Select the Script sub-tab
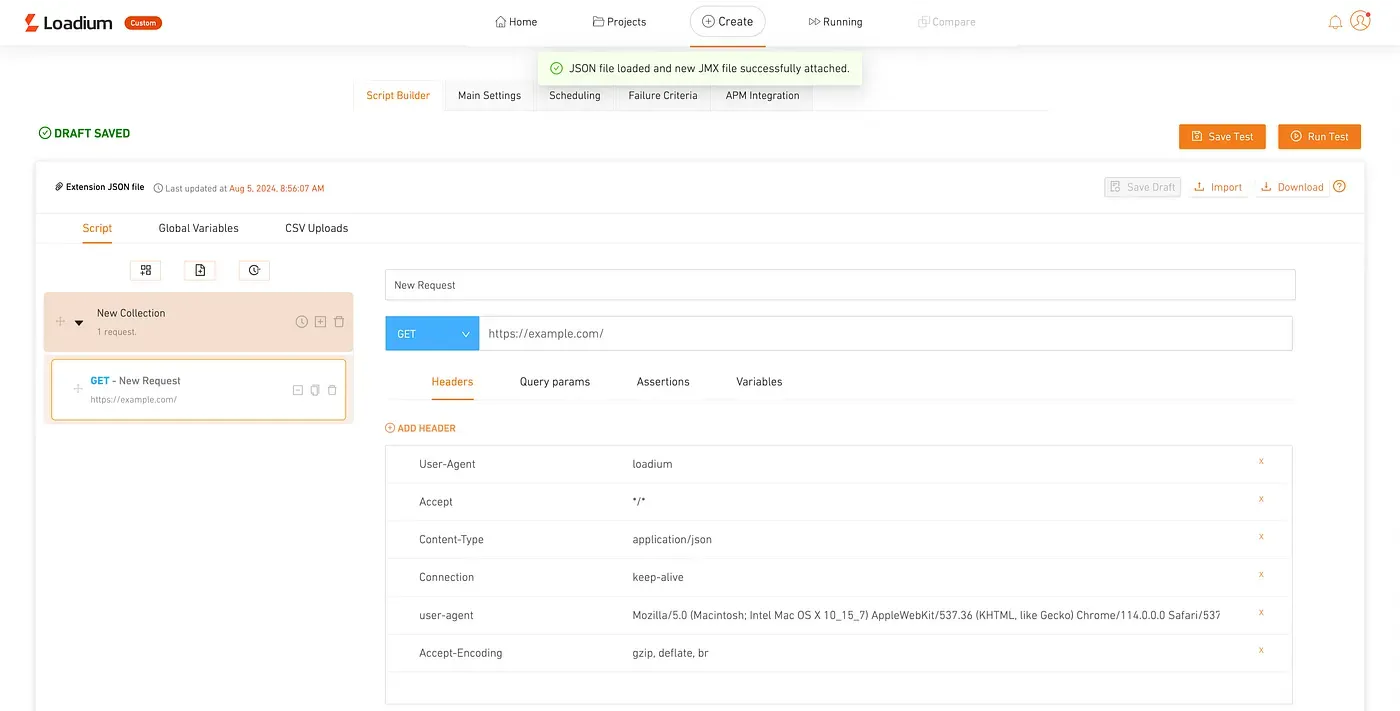This screenshot has height=711, width=1400. click(x=97, y=228)
